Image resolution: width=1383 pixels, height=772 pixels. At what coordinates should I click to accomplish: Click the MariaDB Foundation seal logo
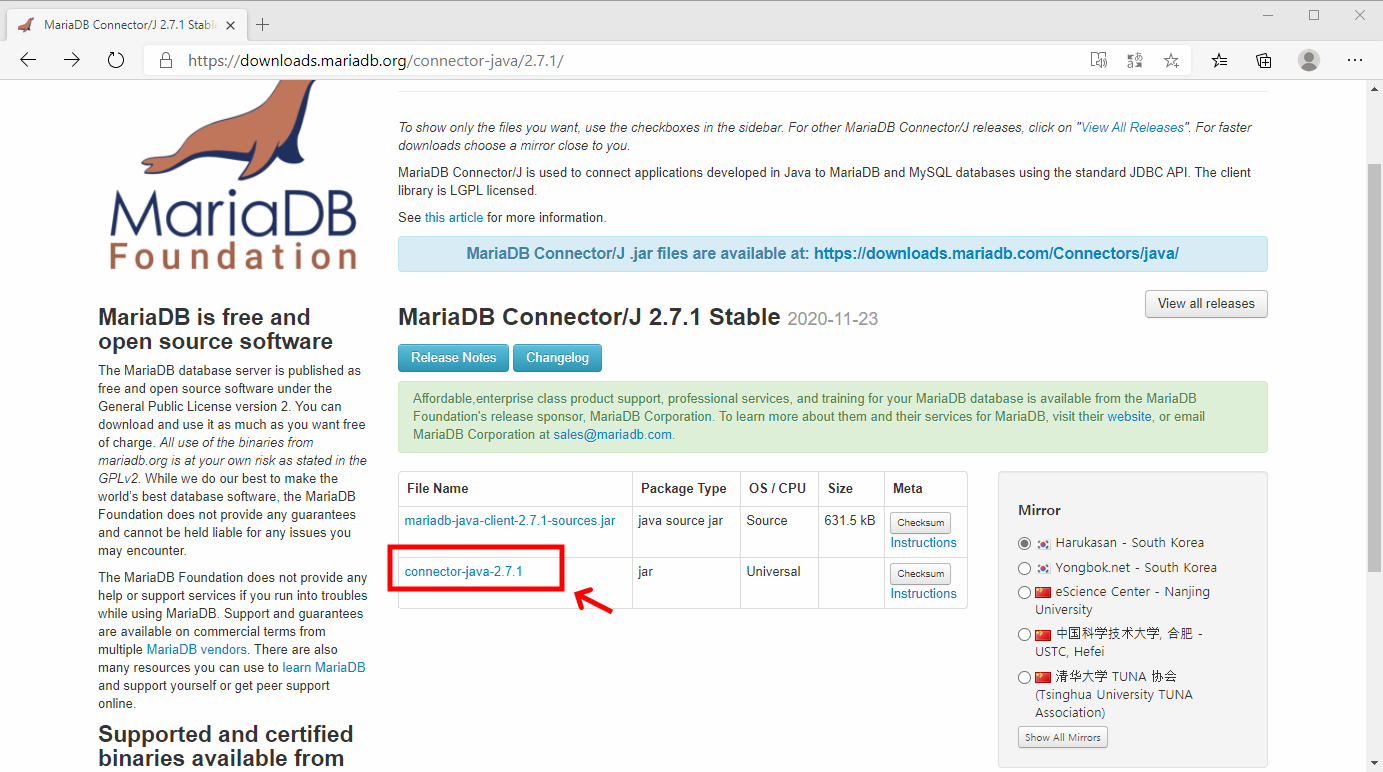pyautogui.click(x=234, y=175)
